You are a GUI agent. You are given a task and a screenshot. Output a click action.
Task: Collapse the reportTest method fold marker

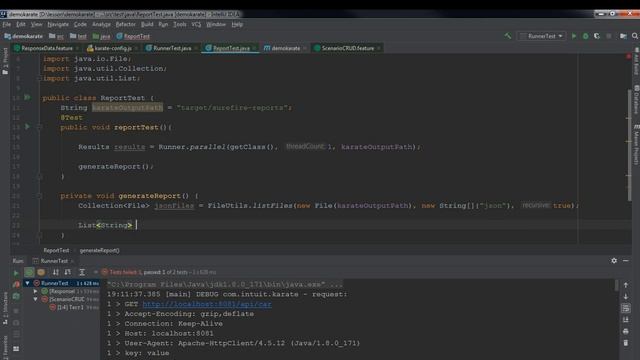click(x=40, y=127)
